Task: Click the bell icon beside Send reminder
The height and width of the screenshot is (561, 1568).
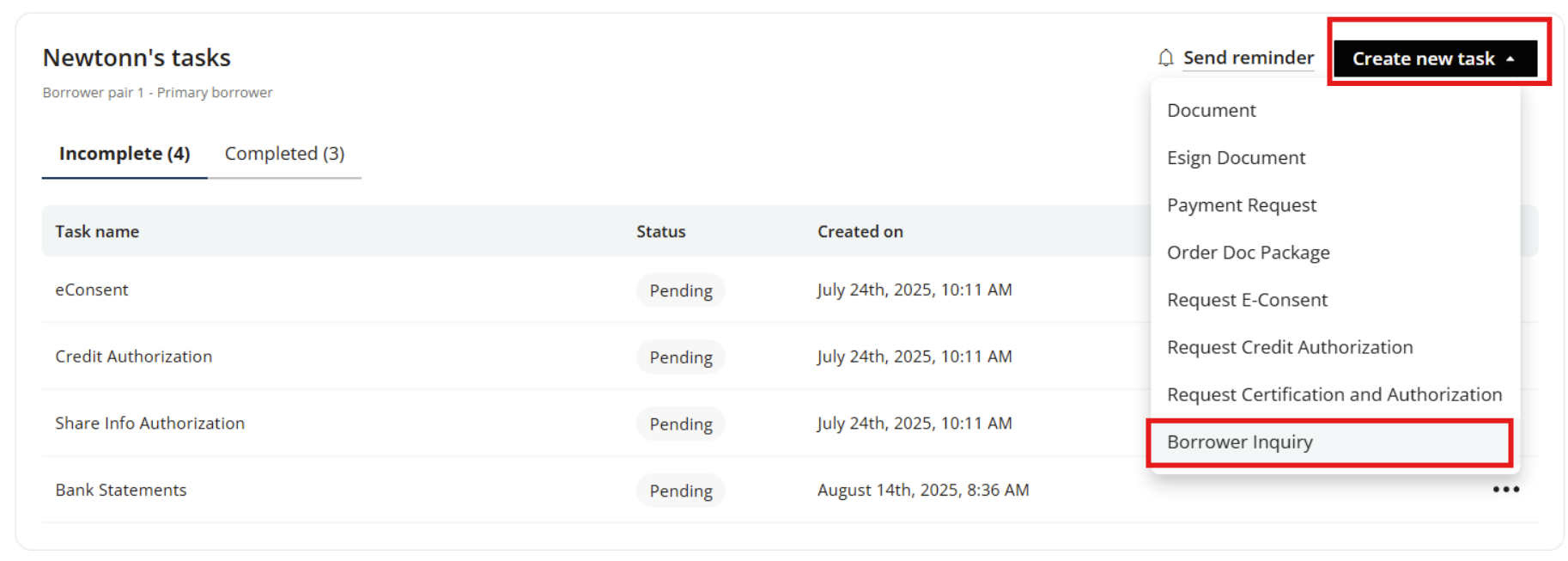Action: tap(1165, 58)
